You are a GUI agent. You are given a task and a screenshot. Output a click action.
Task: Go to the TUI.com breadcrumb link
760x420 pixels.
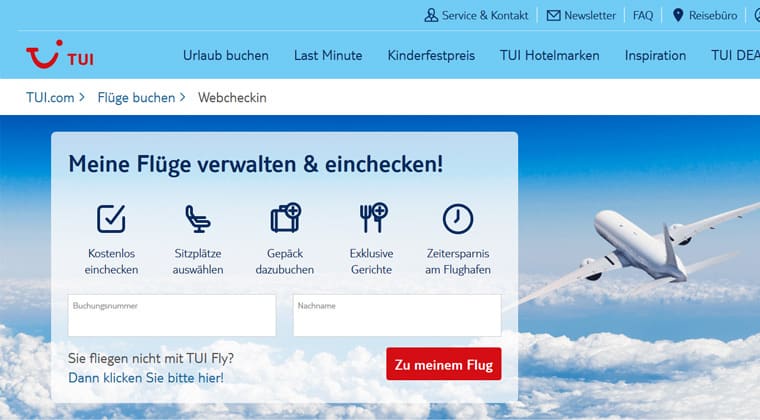[50, 97]
